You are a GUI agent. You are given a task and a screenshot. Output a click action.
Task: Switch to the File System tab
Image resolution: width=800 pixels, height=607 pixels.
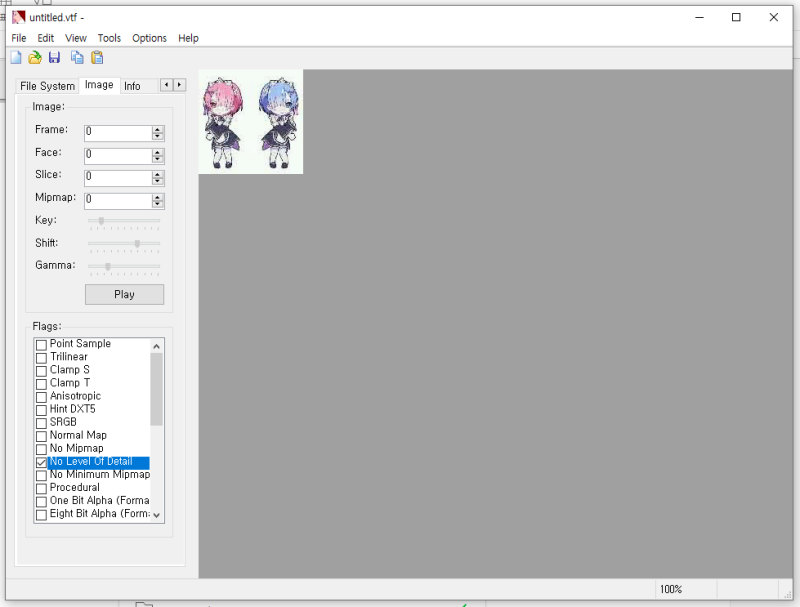[x=47, y=86]
